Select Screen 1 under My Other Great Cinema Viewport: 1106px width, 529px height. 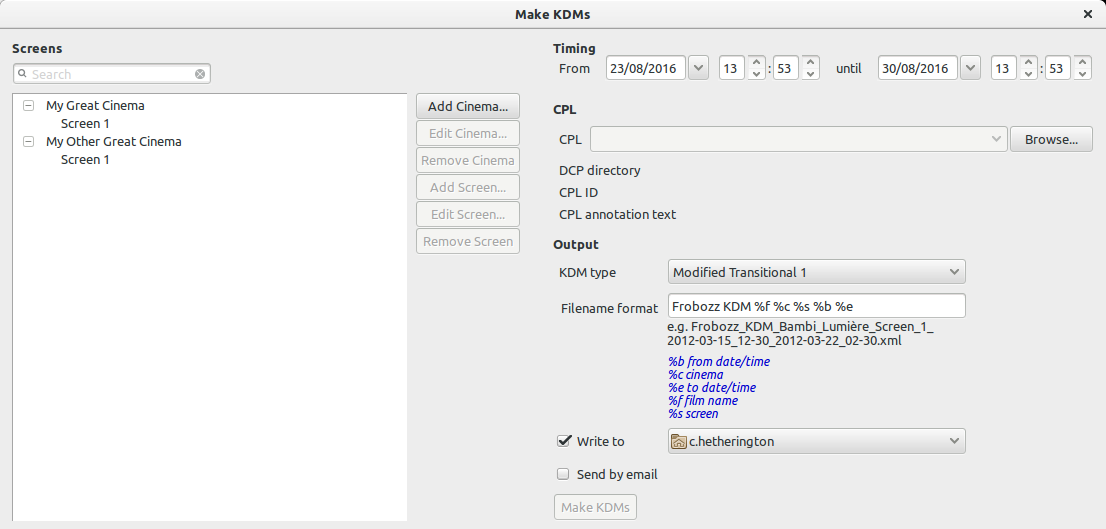(85, 159)
